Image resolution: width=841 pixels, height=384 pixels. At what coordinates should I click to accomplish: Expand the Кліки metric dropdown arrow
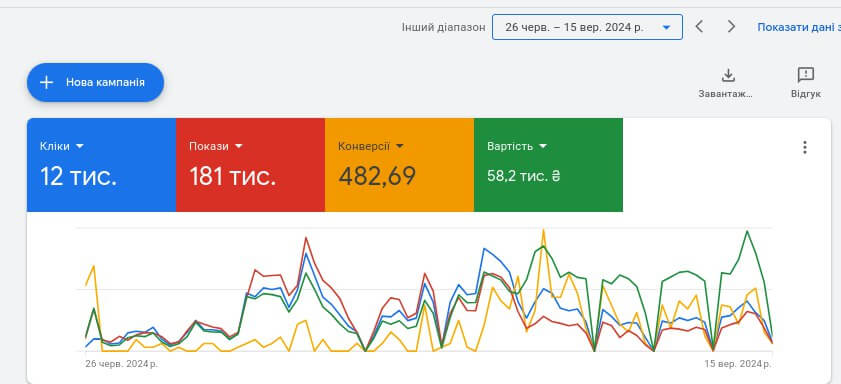pyautogui.click(x=79, y=146)
